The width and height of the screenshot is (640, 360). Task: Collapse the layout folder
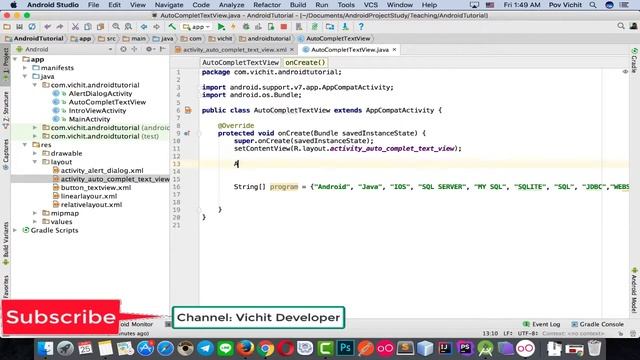coord(35,162)
